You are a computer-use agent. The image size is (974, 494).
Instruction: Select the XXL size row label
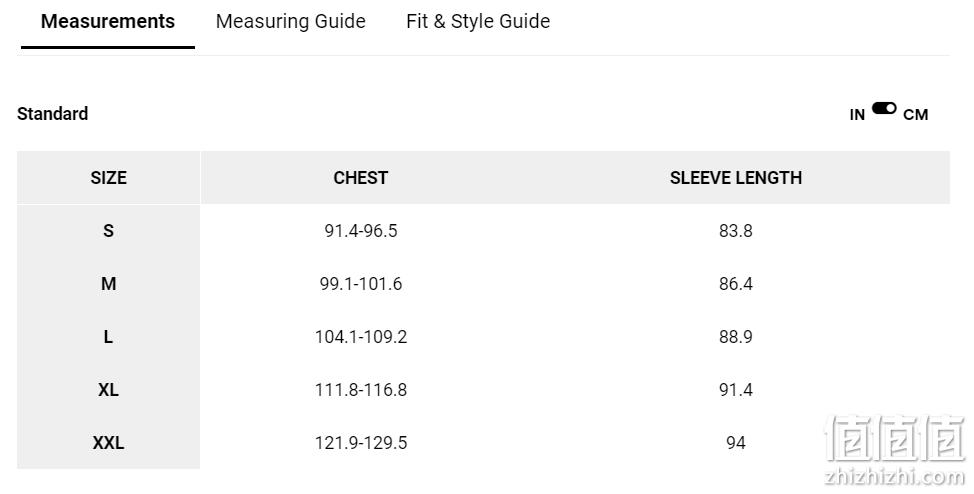(x=109, y=443)
